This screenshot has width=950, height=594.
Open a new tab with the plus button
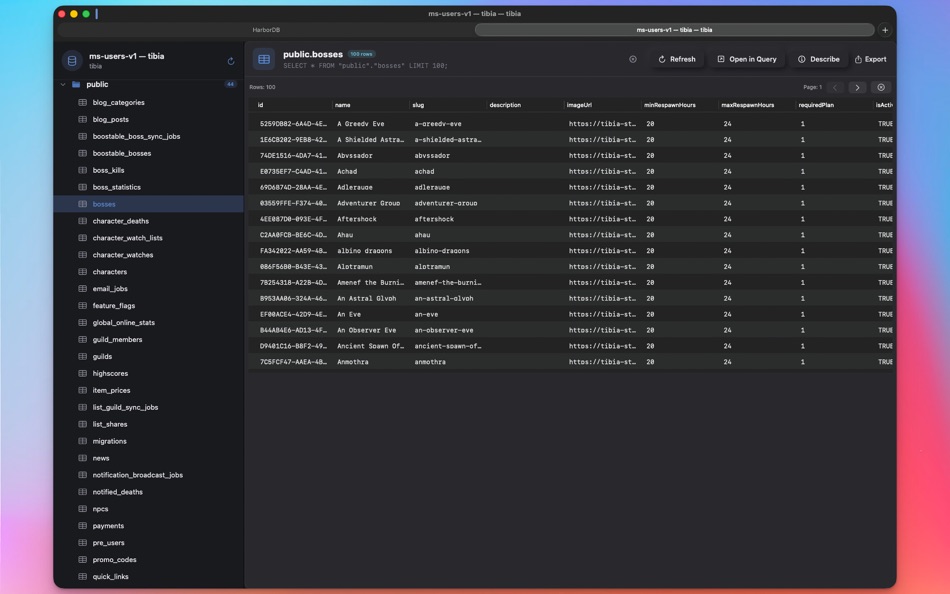click(884, 29)
